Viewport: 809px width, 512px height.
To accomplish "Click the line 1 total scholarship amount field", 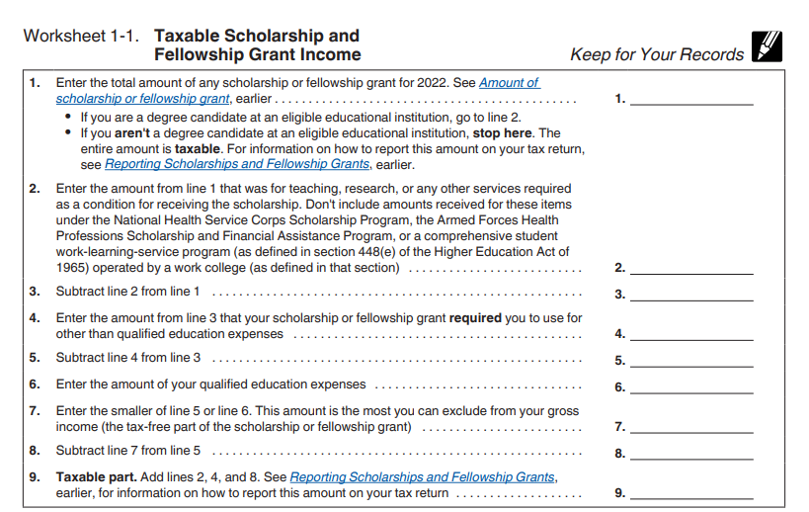I will pyautogui.click(x=691, y=98).
